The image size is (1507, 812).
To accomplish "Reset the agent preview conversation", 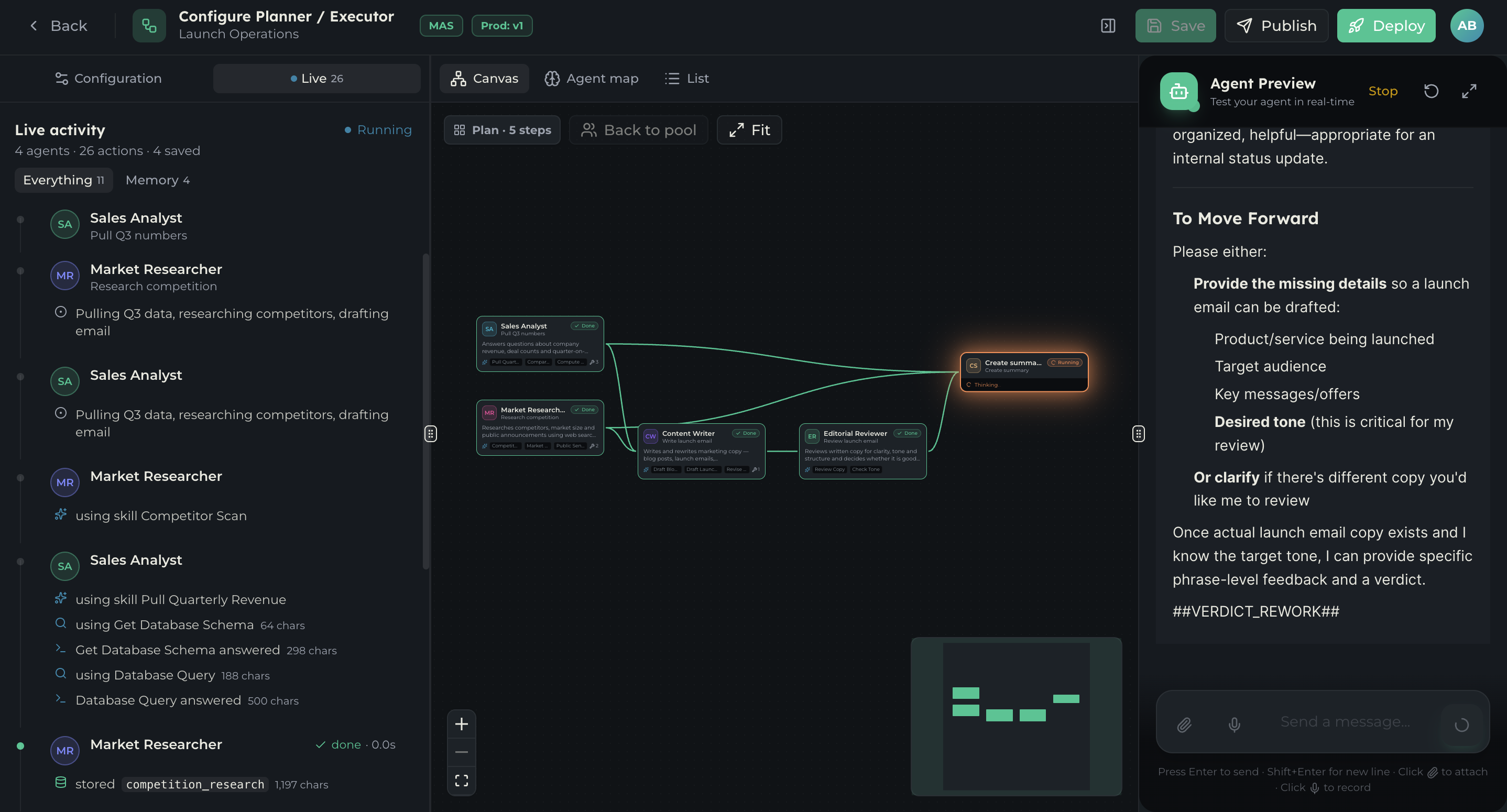I will (x=1431, y=91).
